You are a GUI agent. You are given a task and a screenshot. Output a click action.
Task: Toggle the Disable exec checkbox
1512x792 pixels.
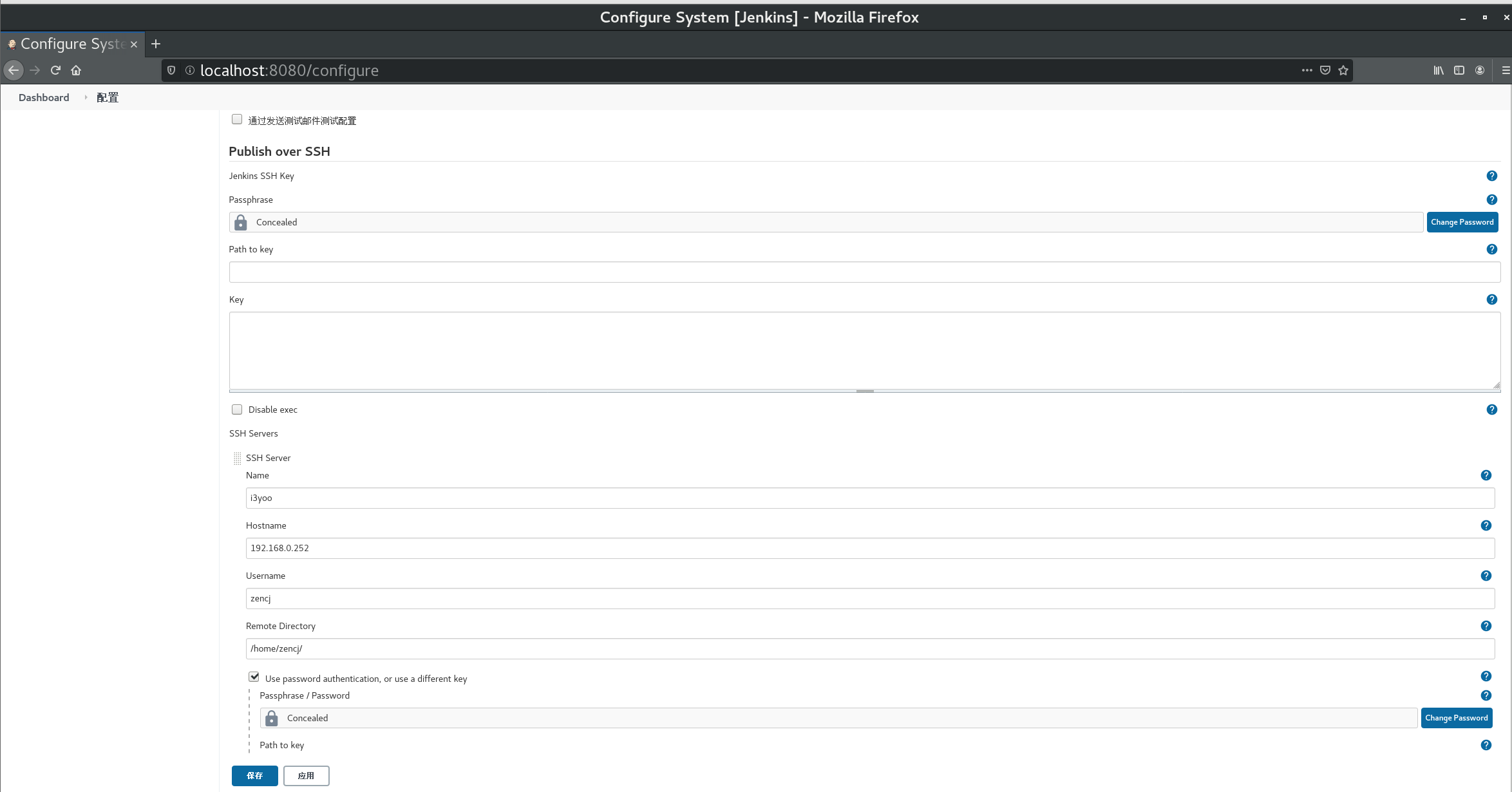click(x=237, y=410)
